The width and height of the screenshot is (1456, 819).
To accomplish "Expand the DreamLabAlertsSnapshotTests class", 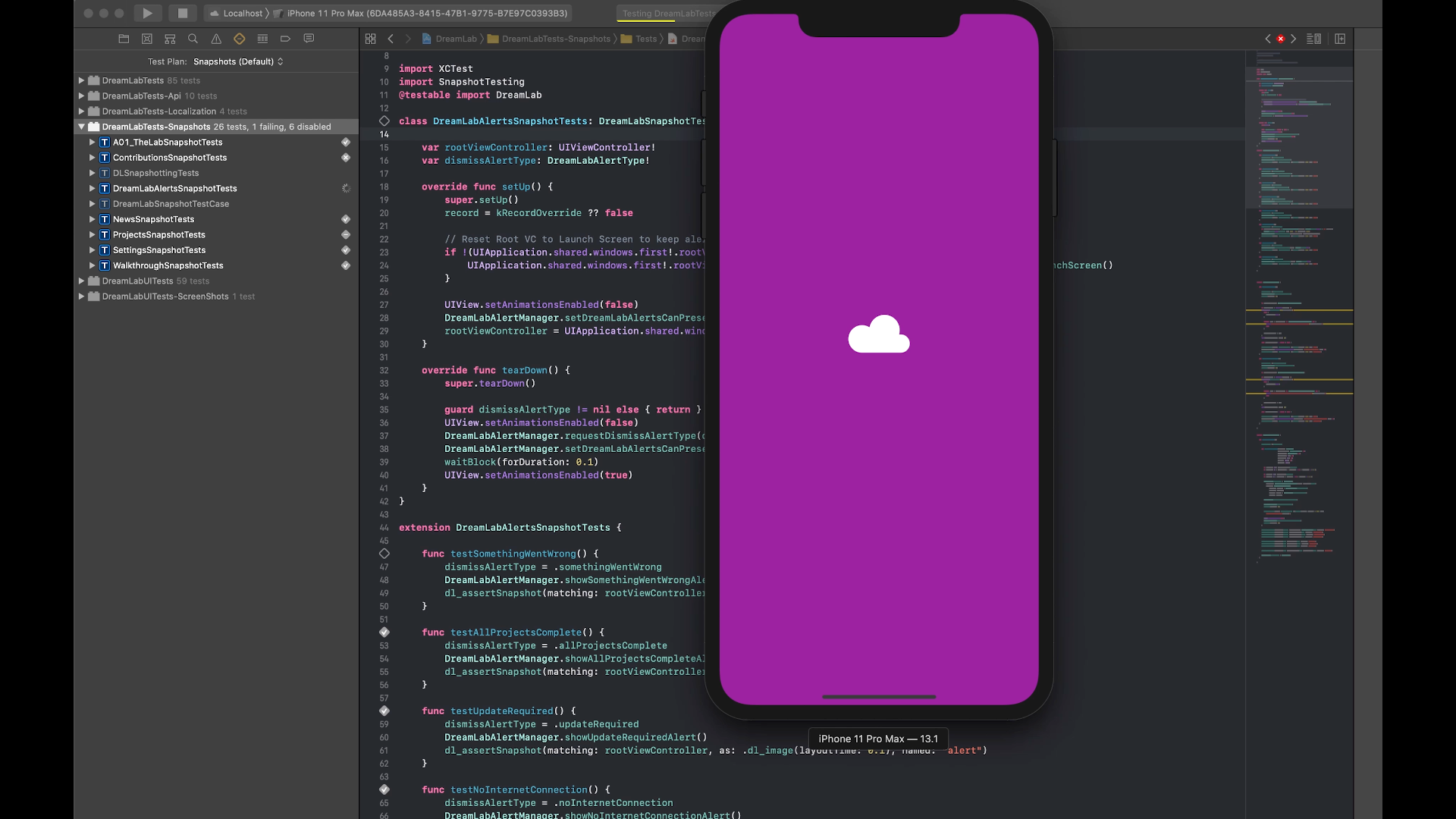I will (92, 188).
